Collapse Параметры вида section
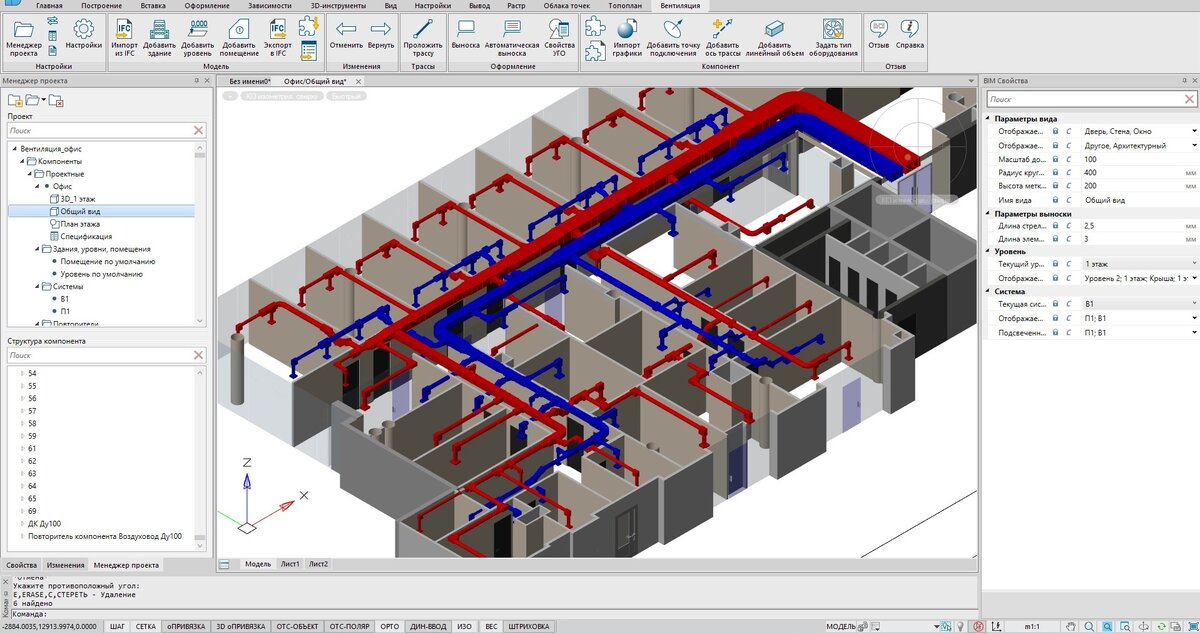The height and width of the screenshot is (634, 1200). click(989, 119)
